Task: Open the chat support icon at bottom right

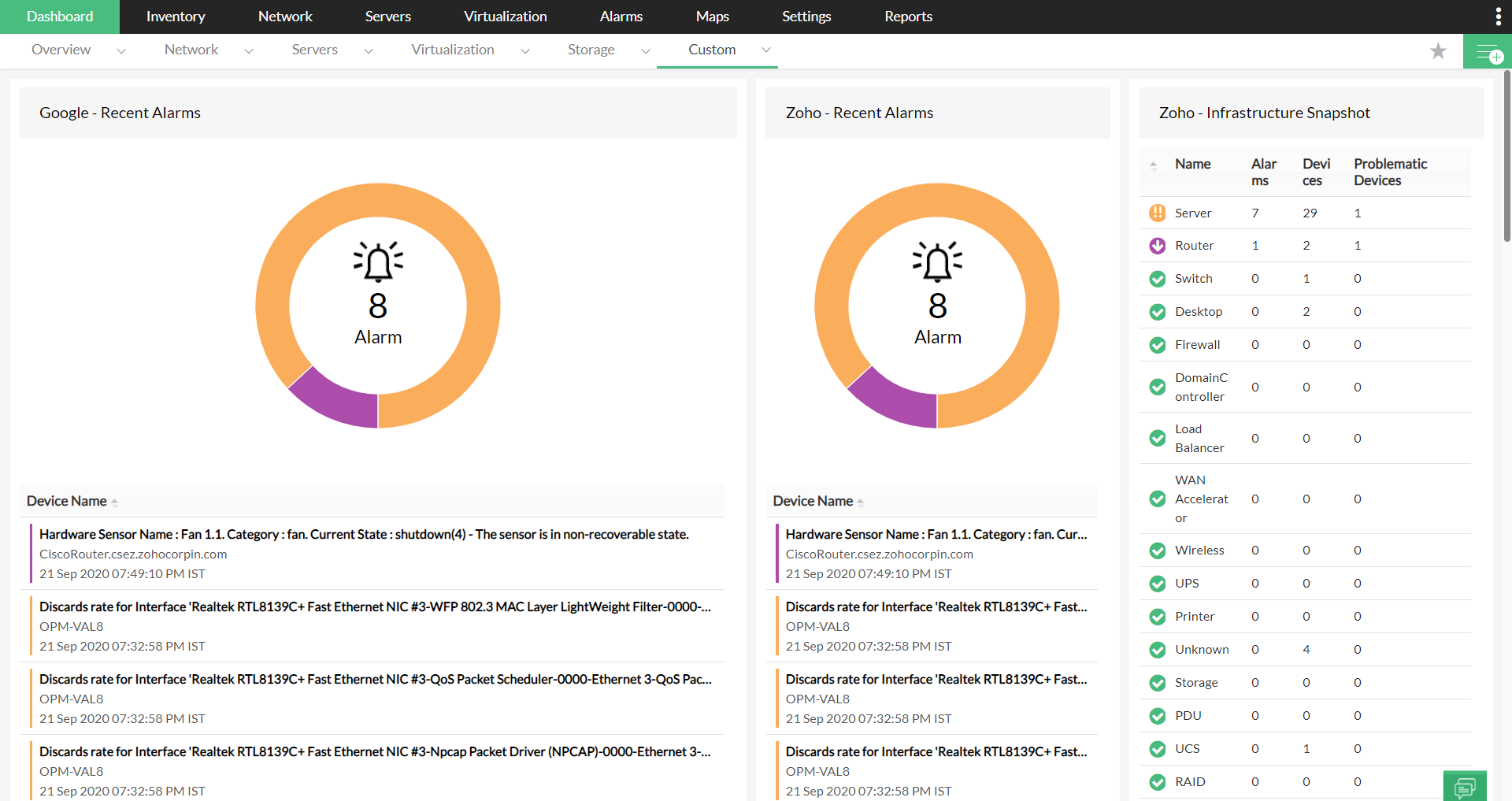Action: tap(1466, 787)
